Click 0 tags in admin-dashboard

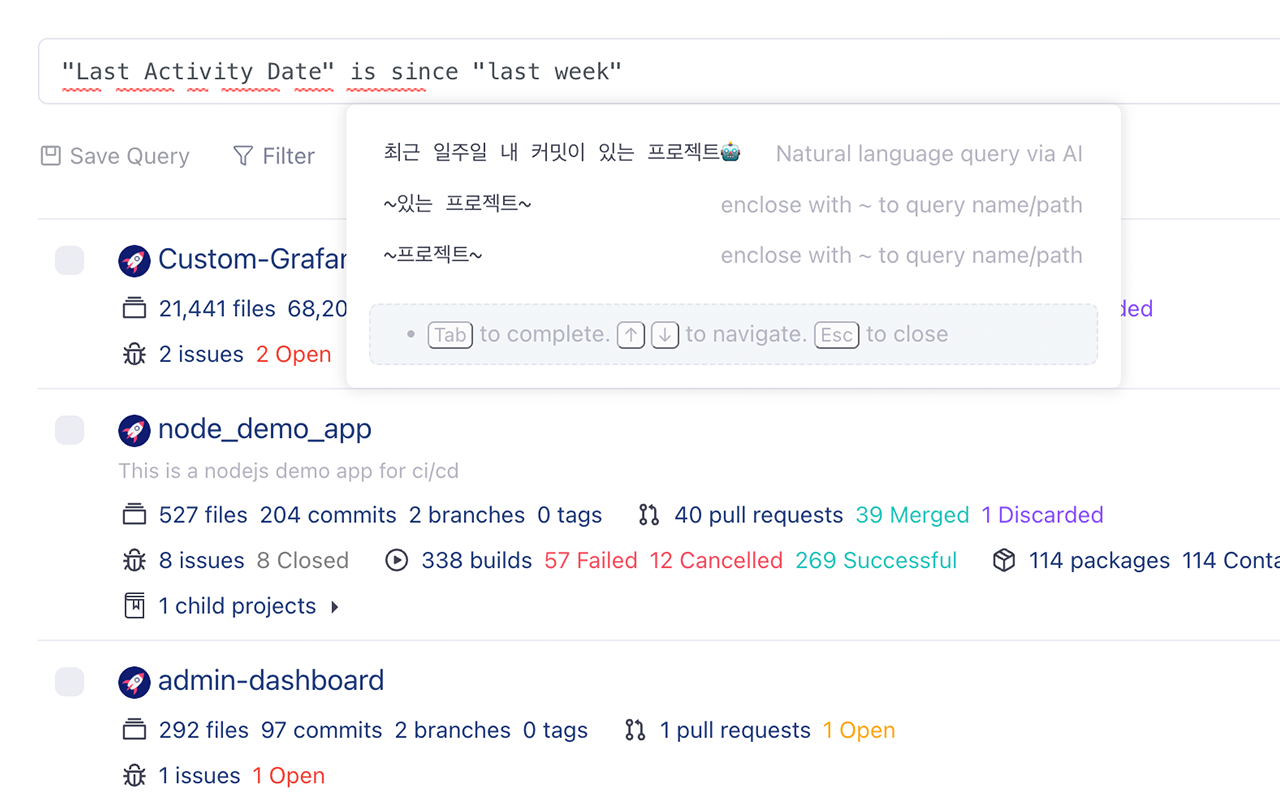[x=555, y=731]
